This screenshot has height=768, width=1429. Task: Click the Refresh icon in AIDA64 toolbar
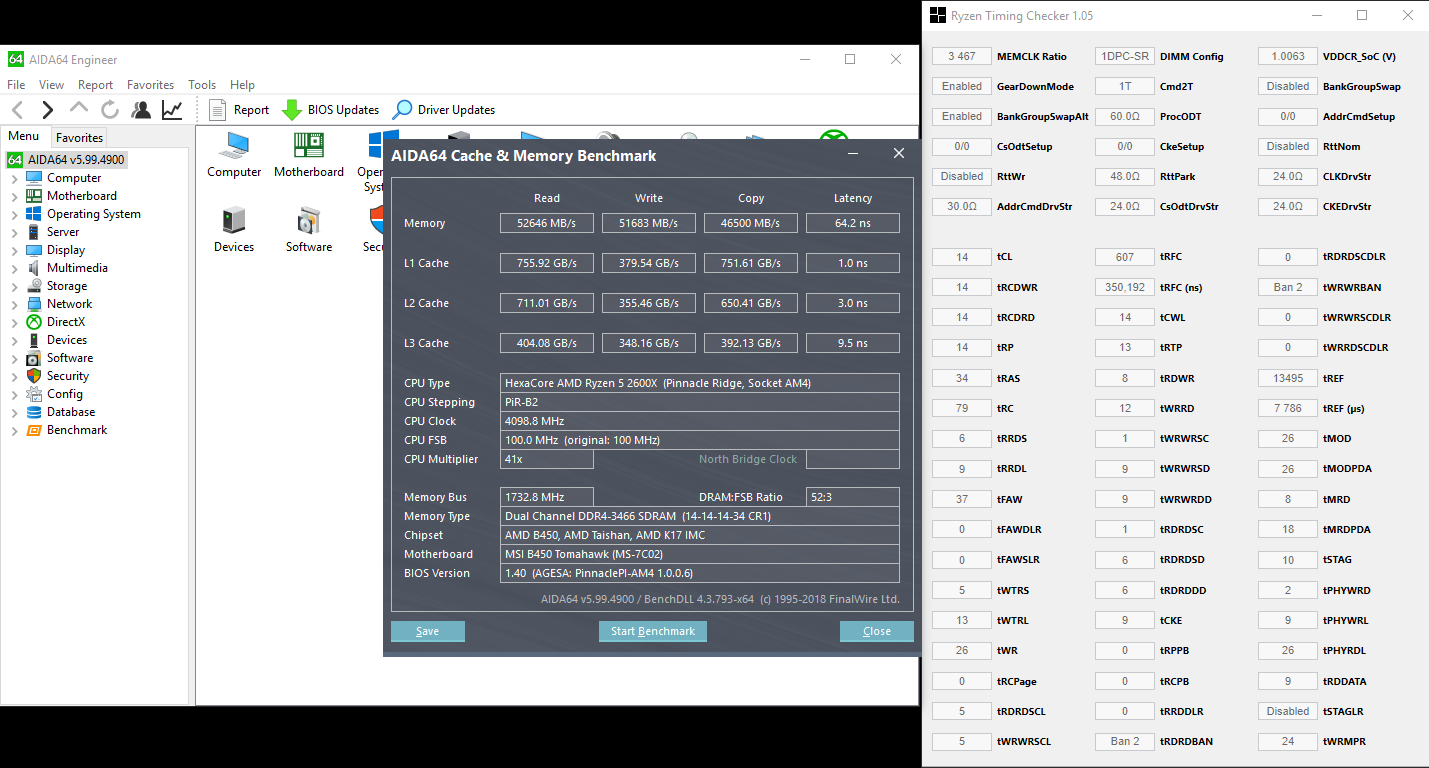pos(110,110)
